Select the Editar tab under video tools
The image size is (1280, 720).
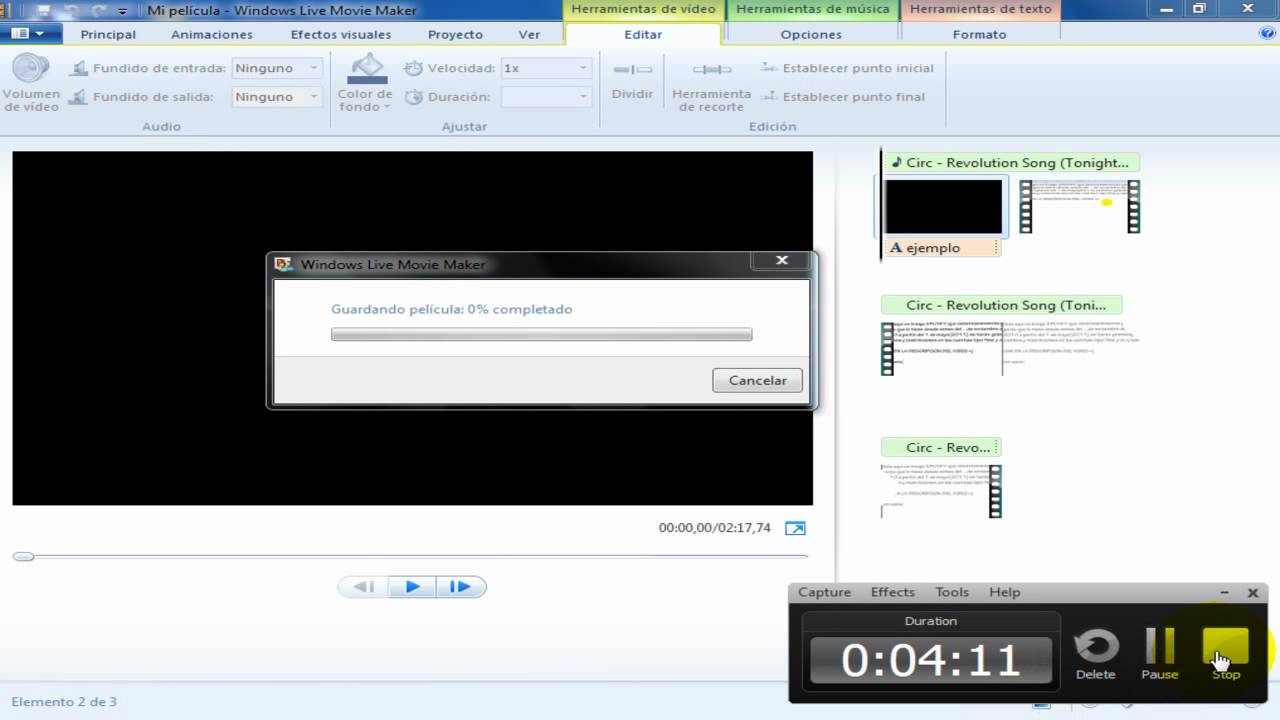643,34
